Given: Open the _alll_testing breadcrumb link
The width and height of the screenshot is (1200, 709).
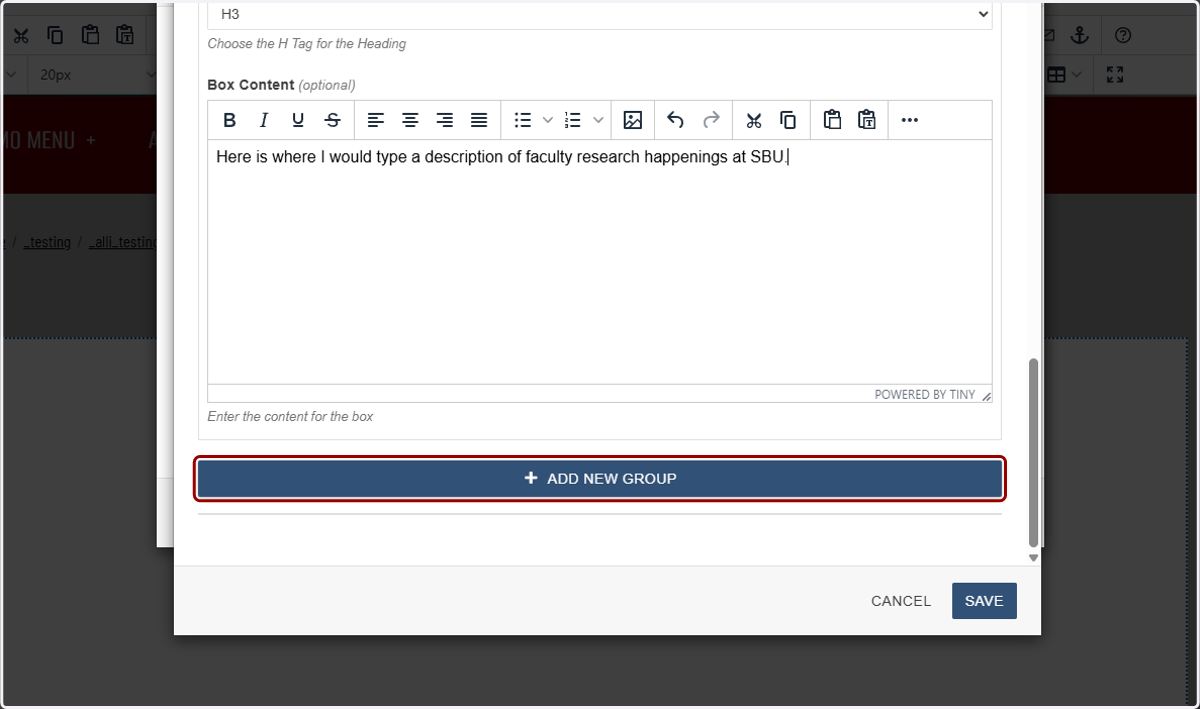Looking at the screenshot, I should point(122,242).
